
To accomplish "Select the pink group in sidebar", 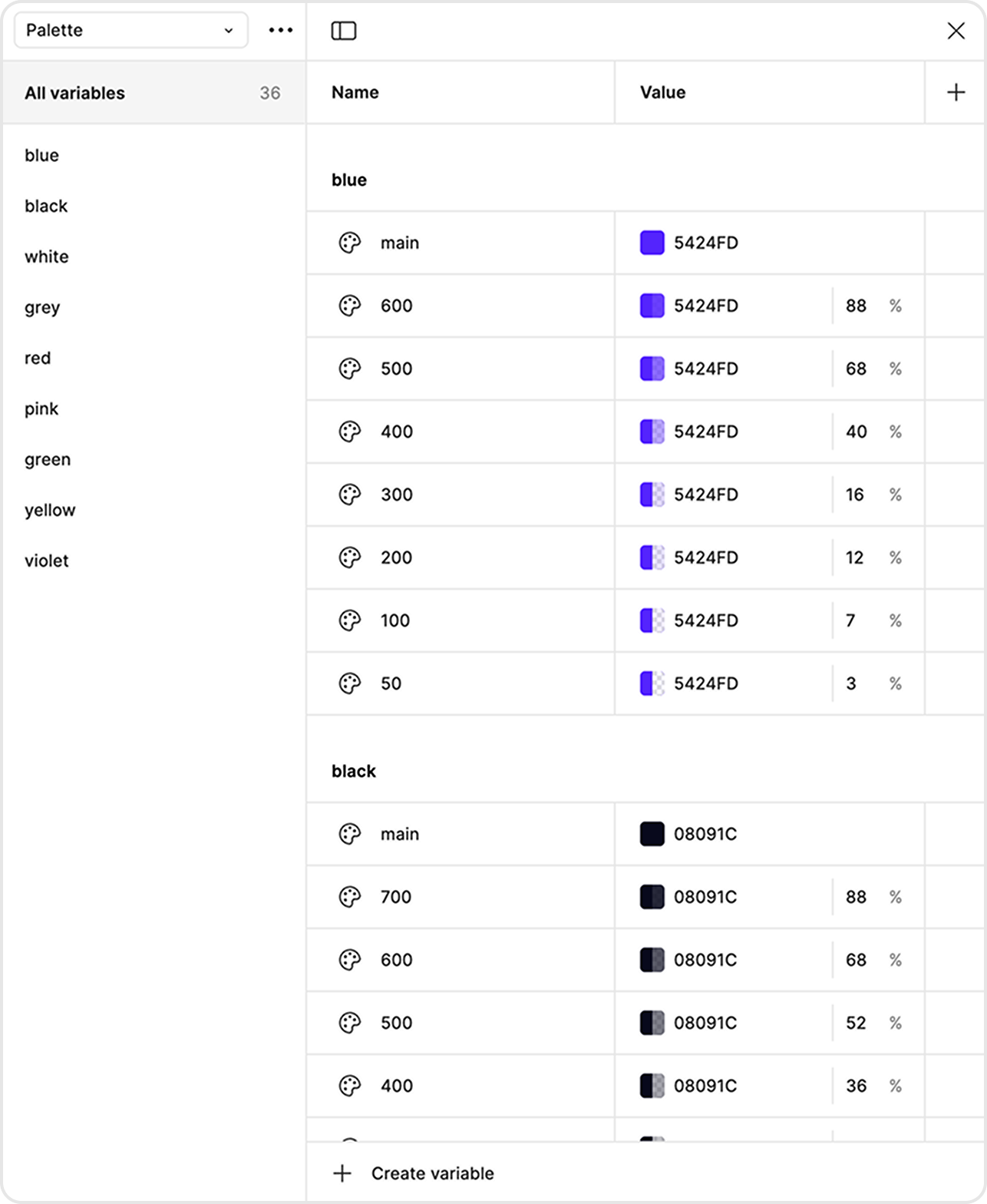I will tap(41, 409).
